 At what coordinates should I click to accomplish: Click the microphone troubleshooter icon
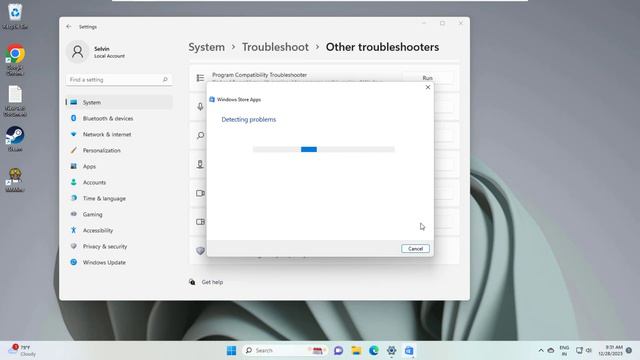(200, 107)
